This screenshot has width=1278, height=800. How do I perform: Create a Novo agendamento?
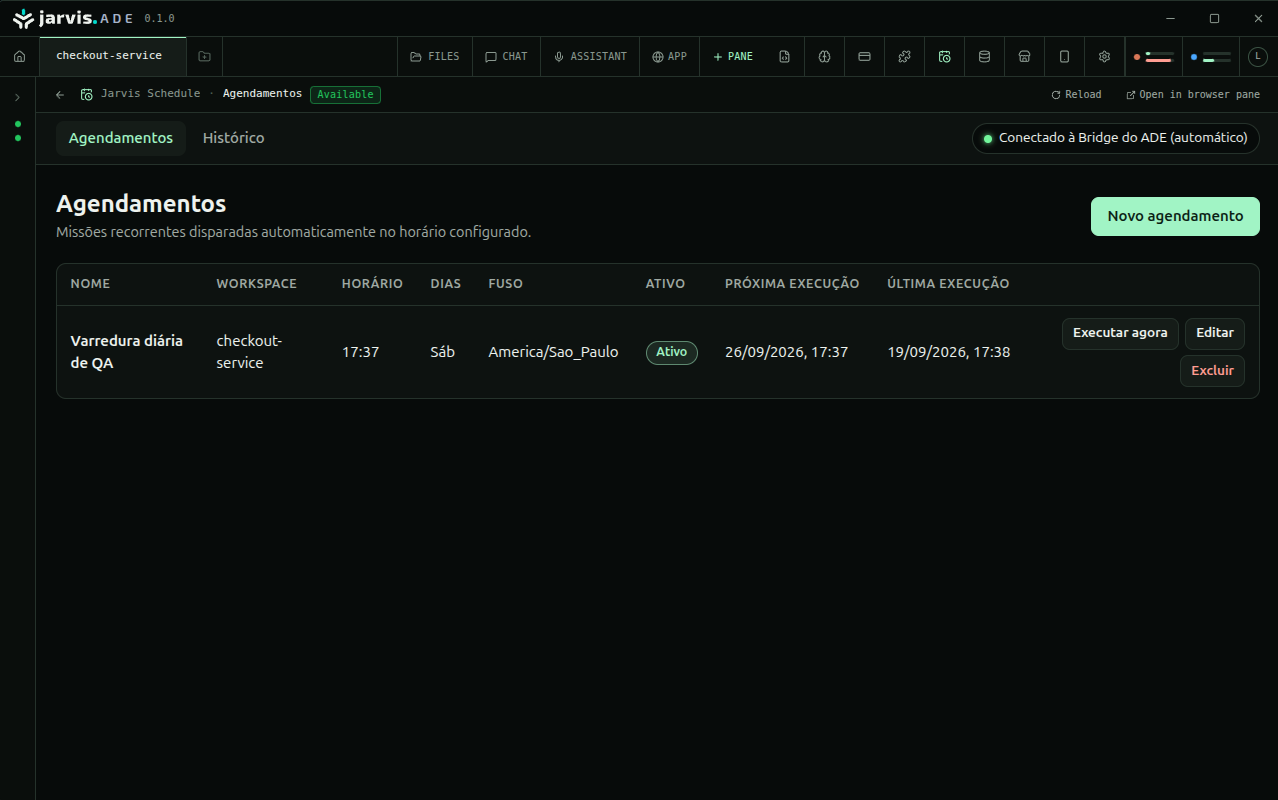(1175, 216)
